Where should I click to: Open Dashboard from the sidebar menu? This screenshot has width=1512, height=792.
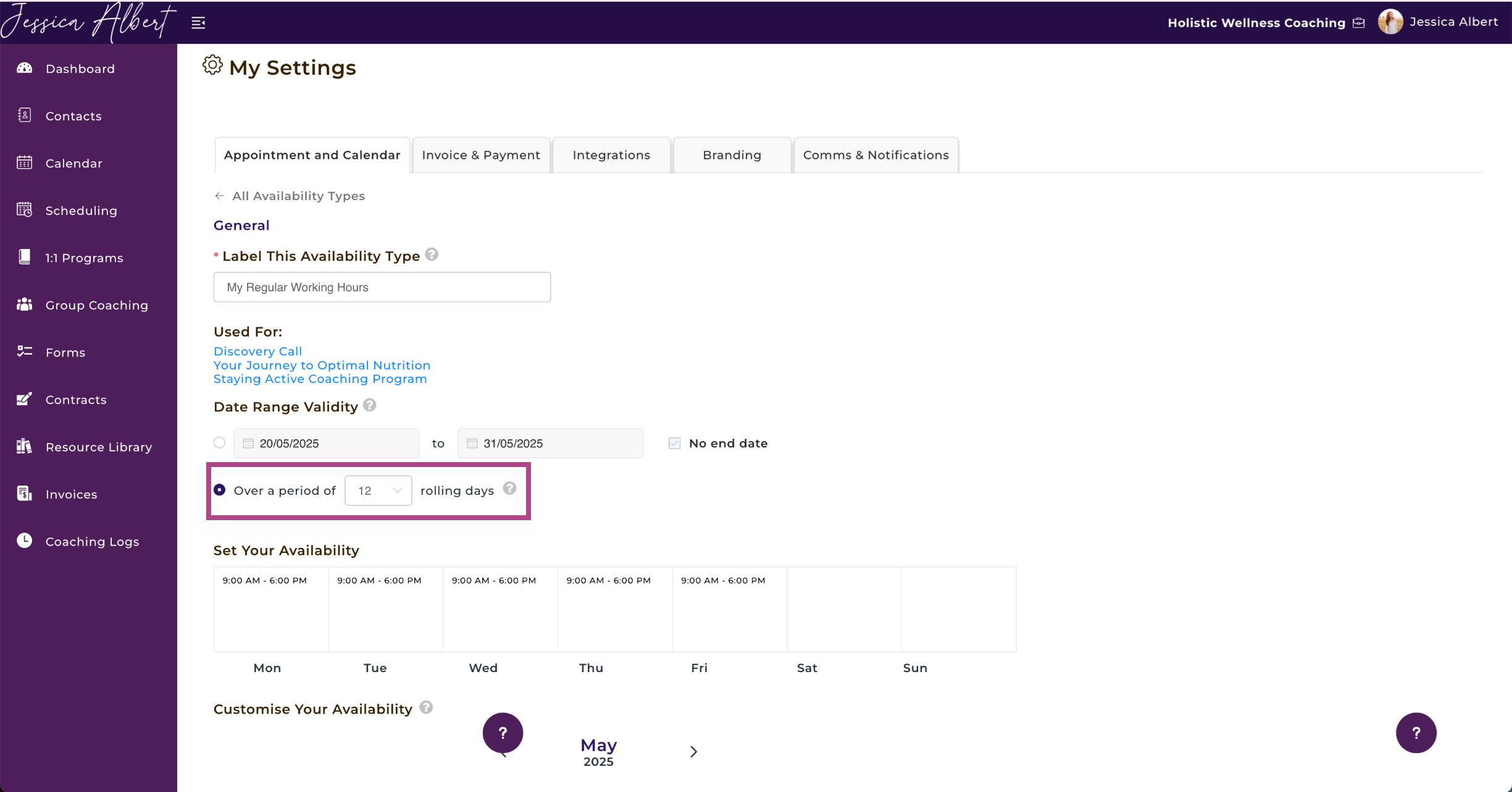pos(80,69)
